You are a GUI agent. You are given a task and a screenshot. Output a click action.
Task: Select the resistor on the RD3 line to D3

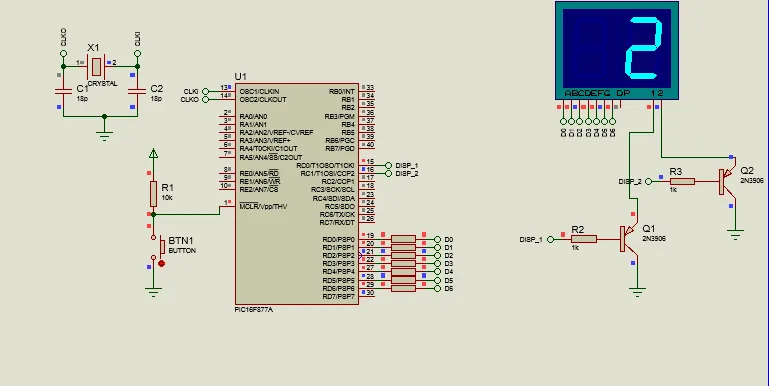point(404,263)
